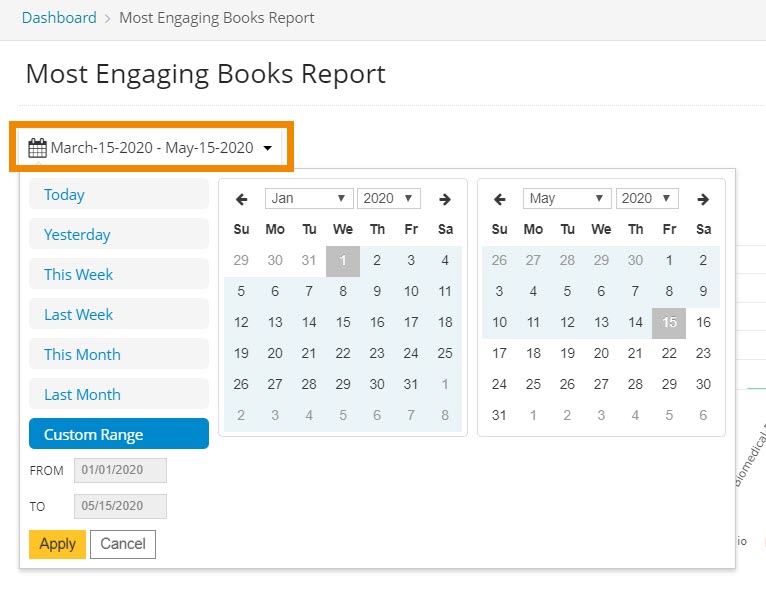This screenshot has width=766, height=590.
Task: Open the right calendar's 2020 year dropdown
Action: pos(647,198)
